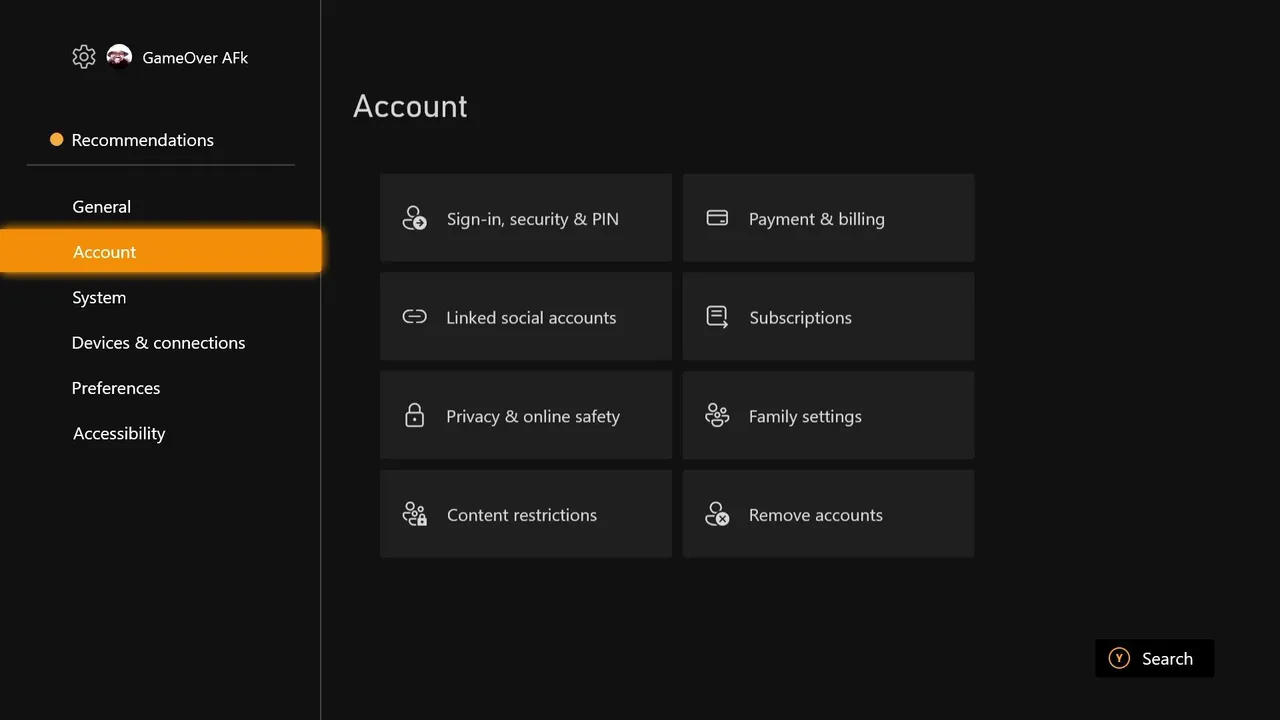
Task: Show Recommendations
Action: (142, 140)
